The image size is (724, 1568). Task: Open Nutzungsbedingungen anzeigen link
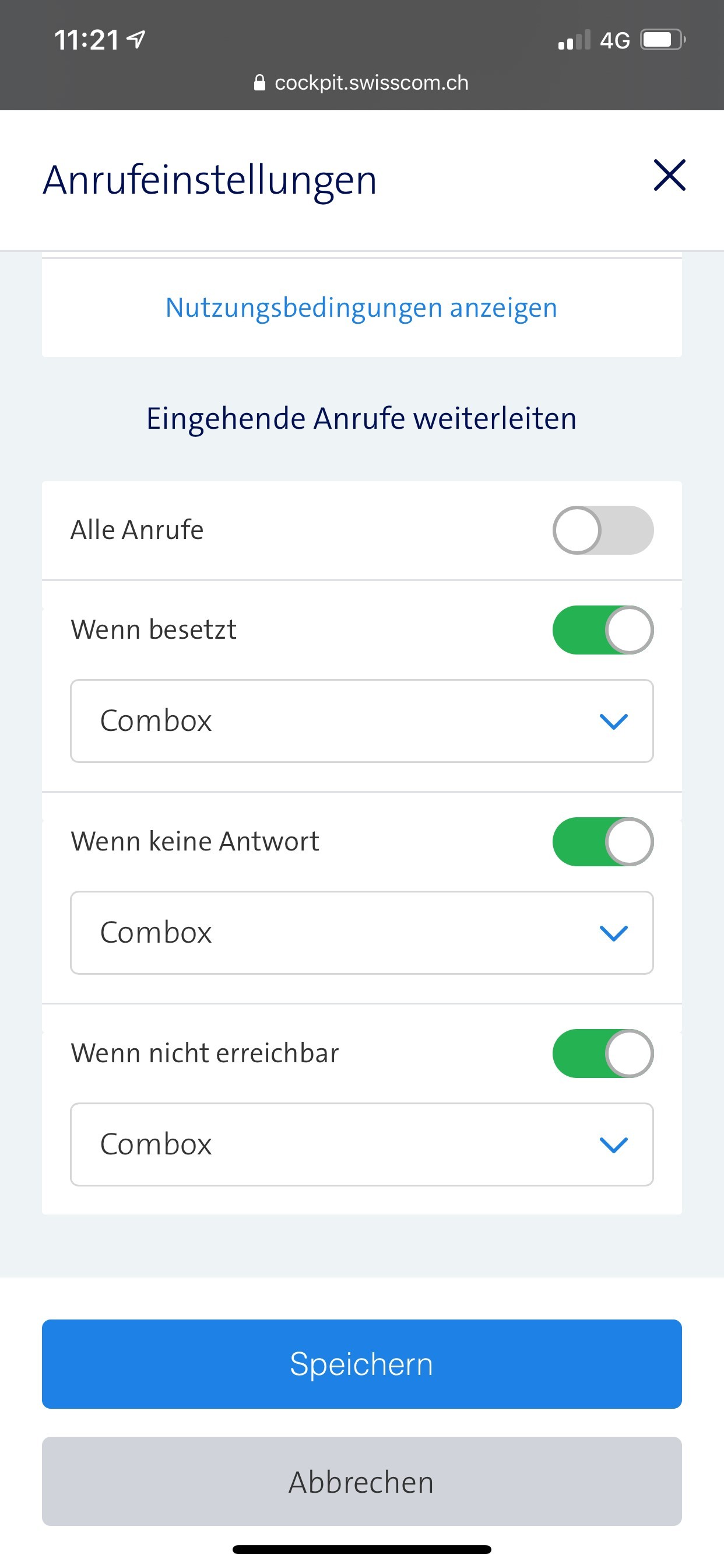click(361, 308)
